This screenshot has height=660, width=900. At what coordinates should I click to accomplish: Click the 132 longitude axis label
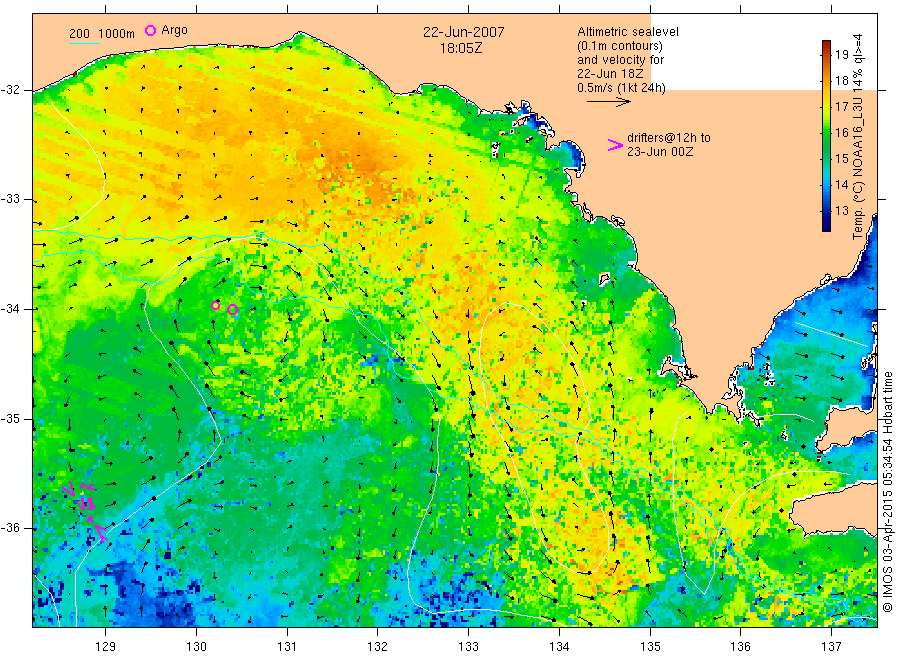(378, 647)
